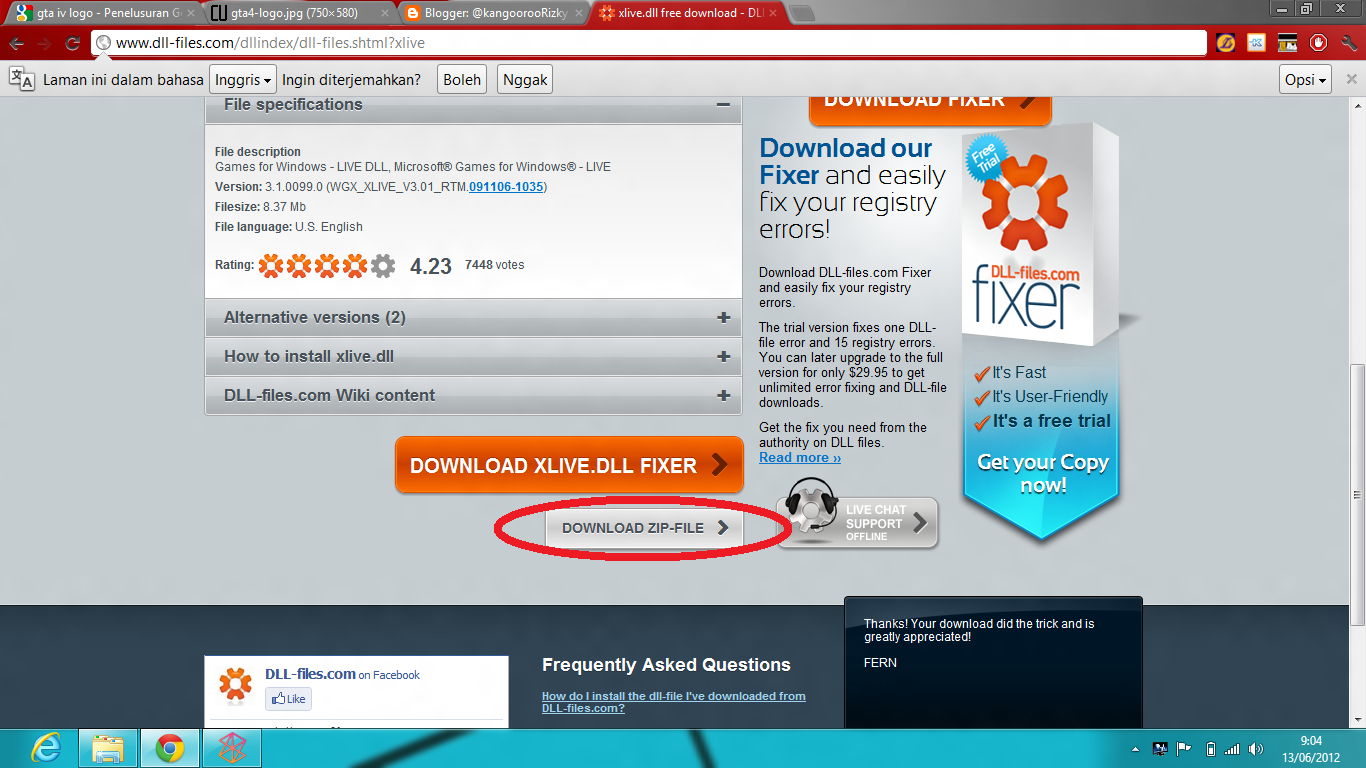
Task: Click the browser Back arrow
Action: pyautogui.click(x=17, y=43)
